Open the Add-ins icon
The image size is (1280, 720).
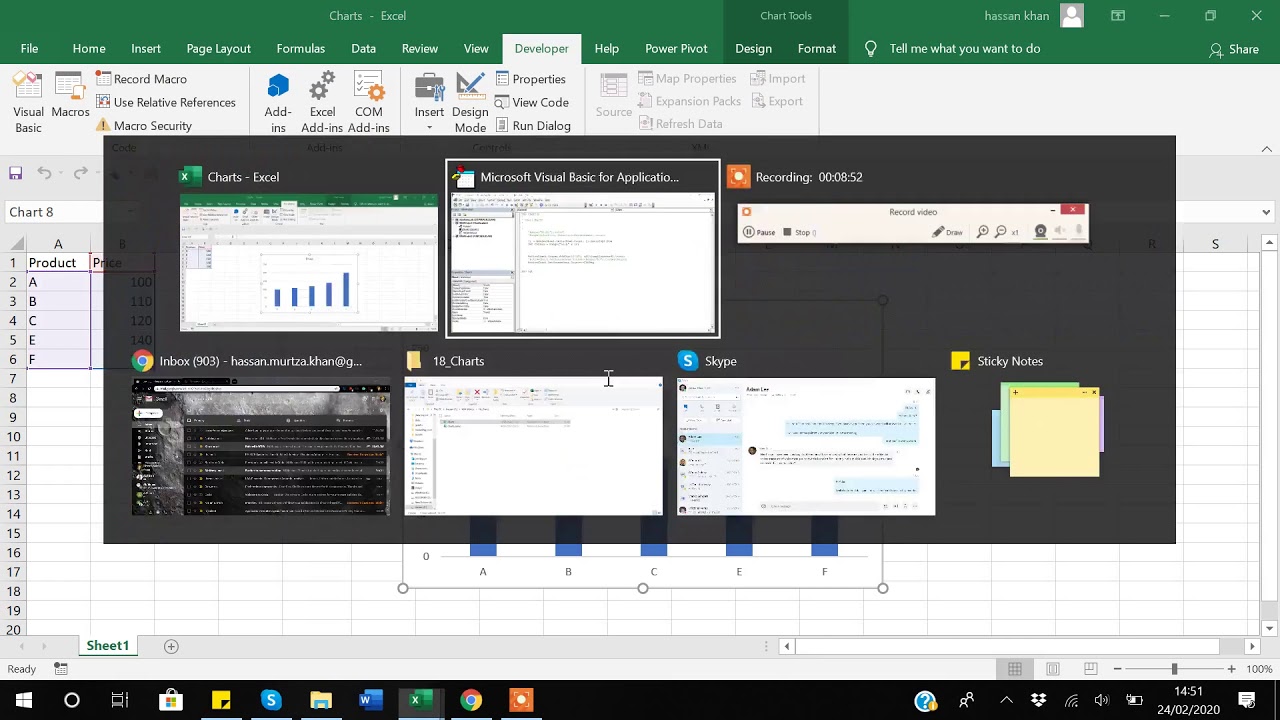click(x=278, y=102)
